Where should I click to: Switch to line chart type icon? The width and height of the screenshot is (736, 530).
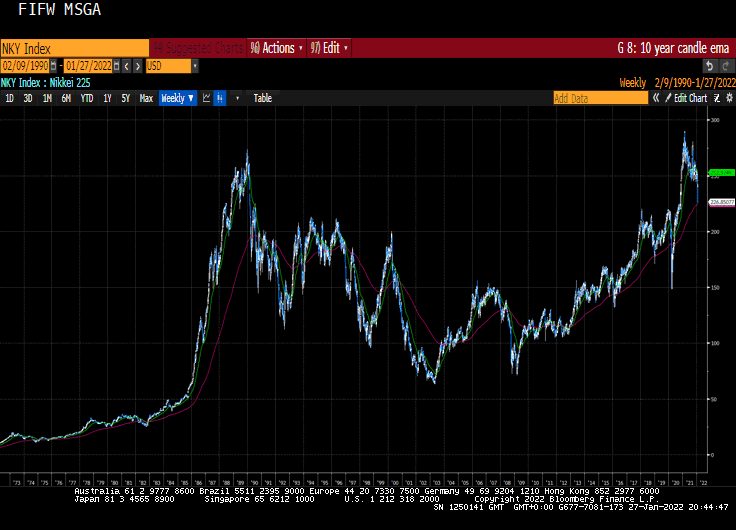[207, 98]
